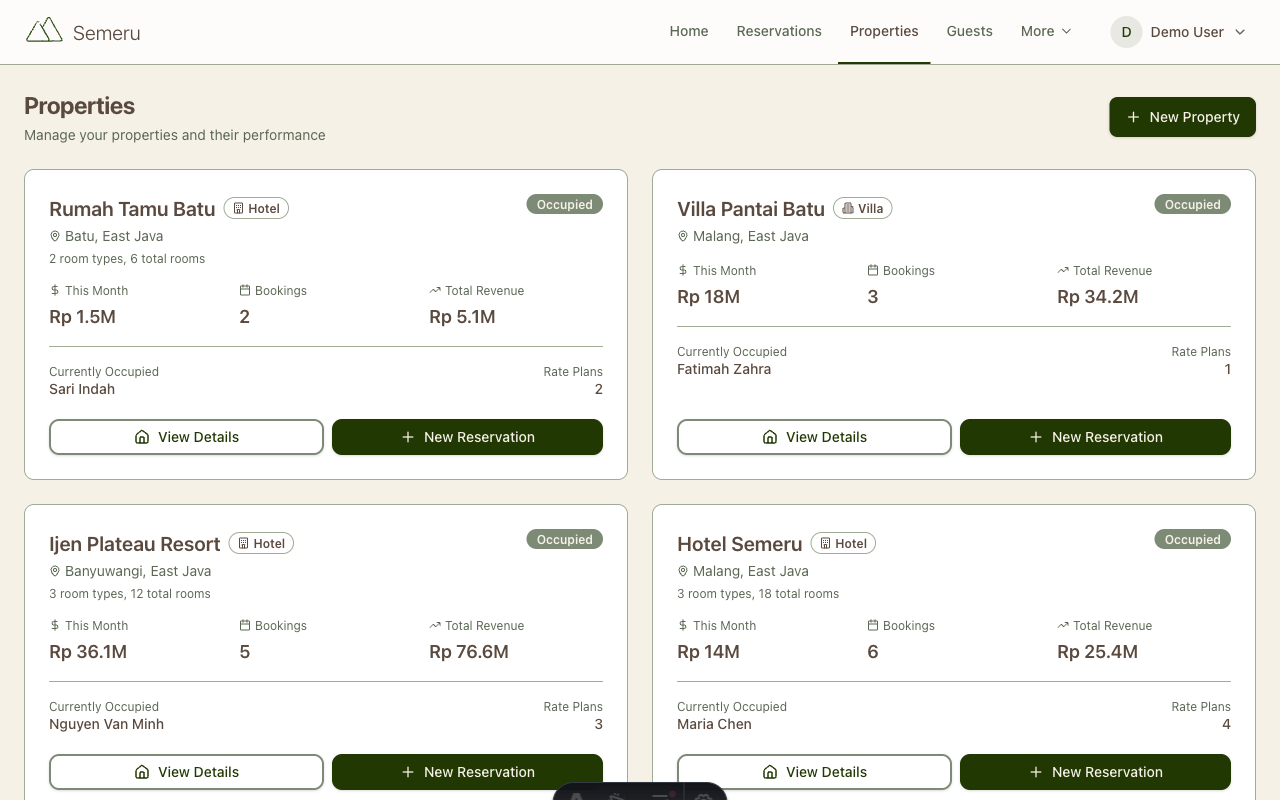Click the Occupied status on Villa Pantai Batu
This screenshot has width=1280, height=800.
point(1193,205)
